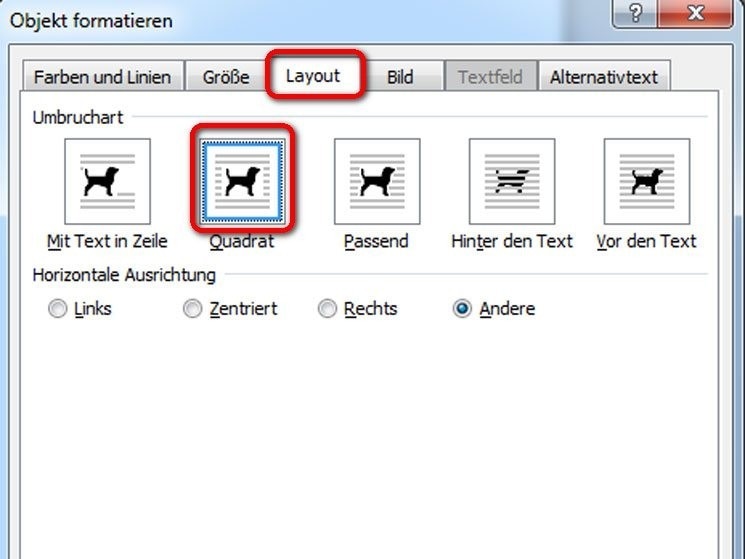Select the 'Mit Text in Zeile' wrapping icon
Image resolution: width=745 pixels, height=559 pixels.
coord(107,181)
